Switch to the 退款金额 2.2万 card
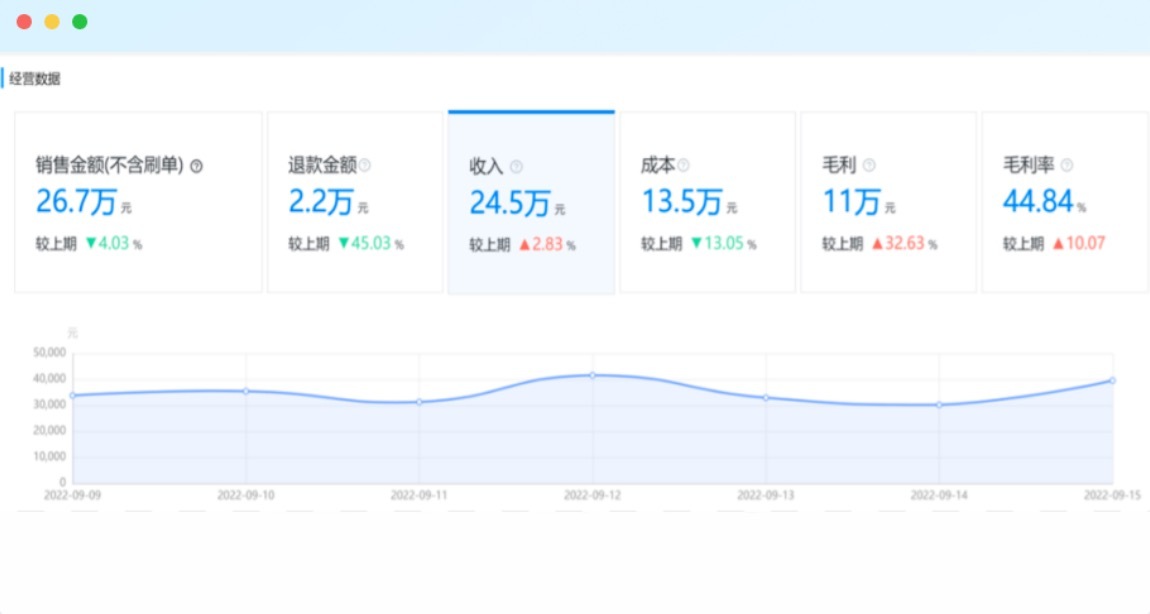The height and width of the screenshot is (614, 1150). 355,202
